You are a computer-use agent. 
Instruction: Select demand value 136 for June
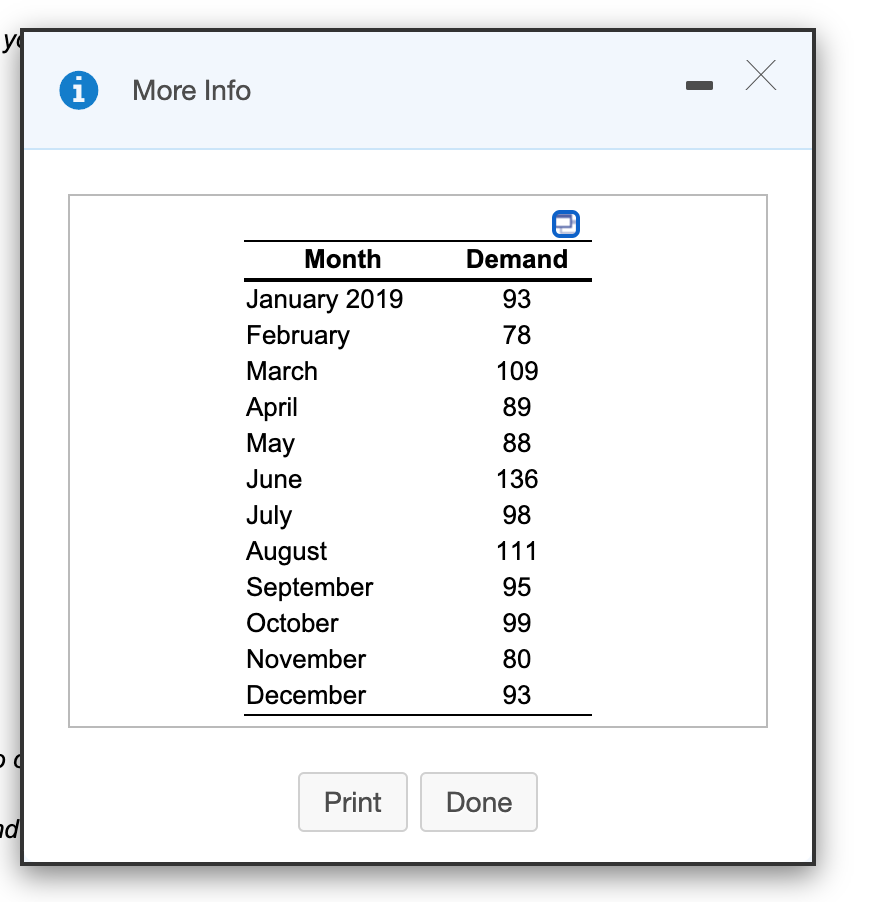click(x=517, y=479)
